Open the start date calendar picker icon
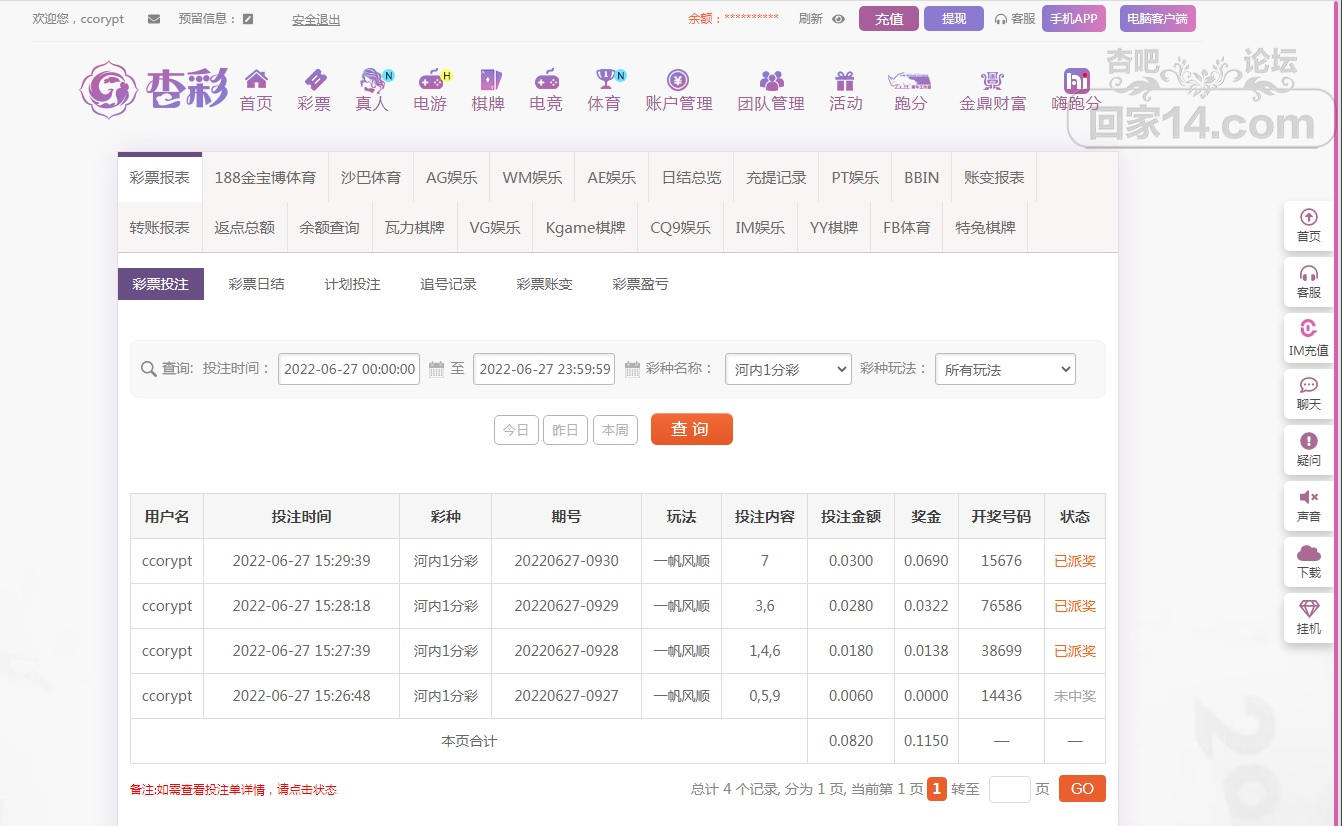Viewport: 1342px width, 826px height. (436, 369)
